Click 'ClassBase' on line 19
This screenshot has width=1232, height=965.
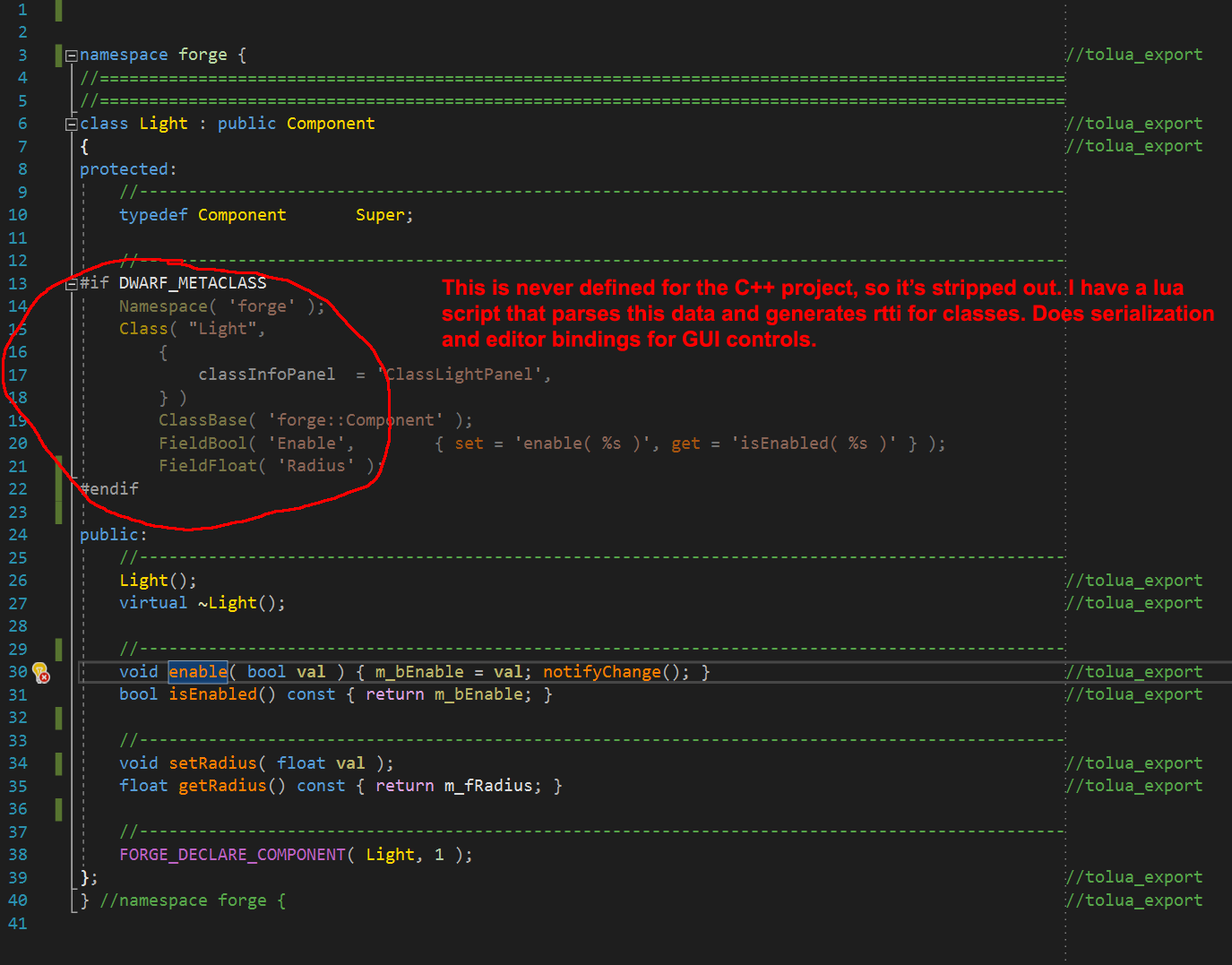[x=202, y=420]
